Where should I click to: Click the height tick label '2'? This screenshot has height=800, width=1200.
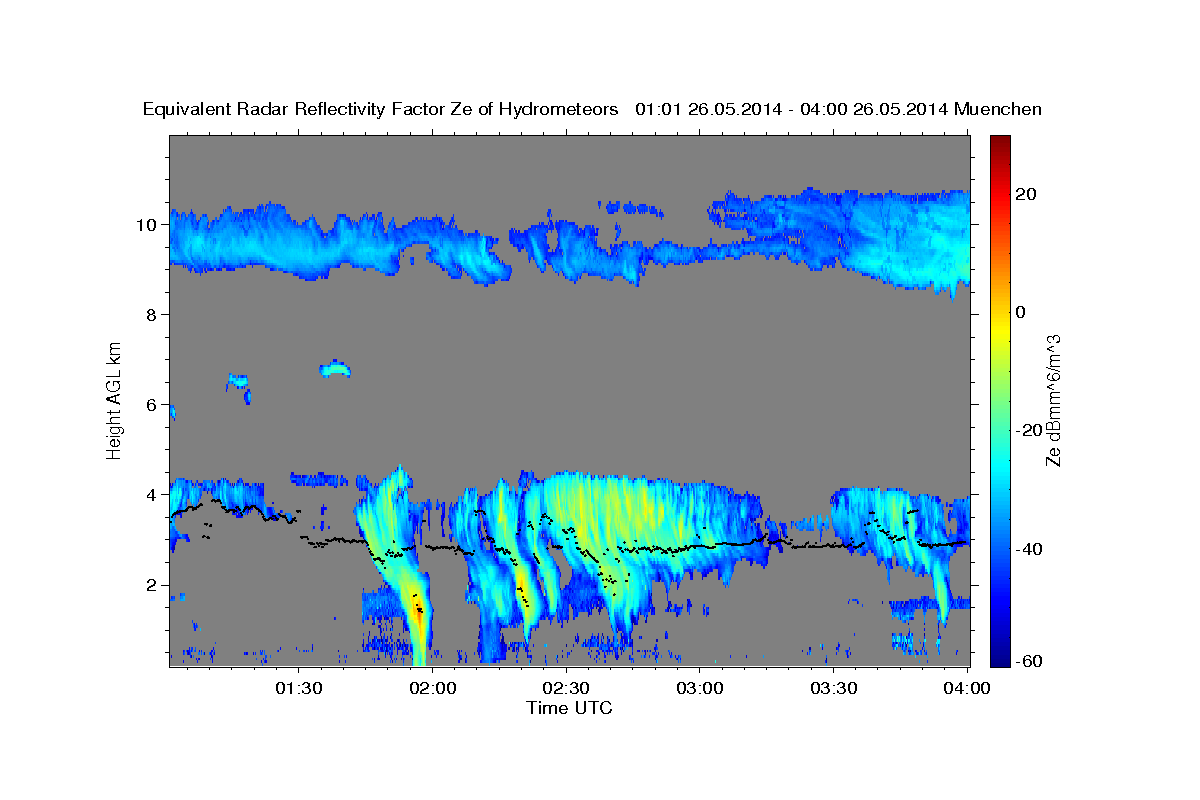pos(153,585)
